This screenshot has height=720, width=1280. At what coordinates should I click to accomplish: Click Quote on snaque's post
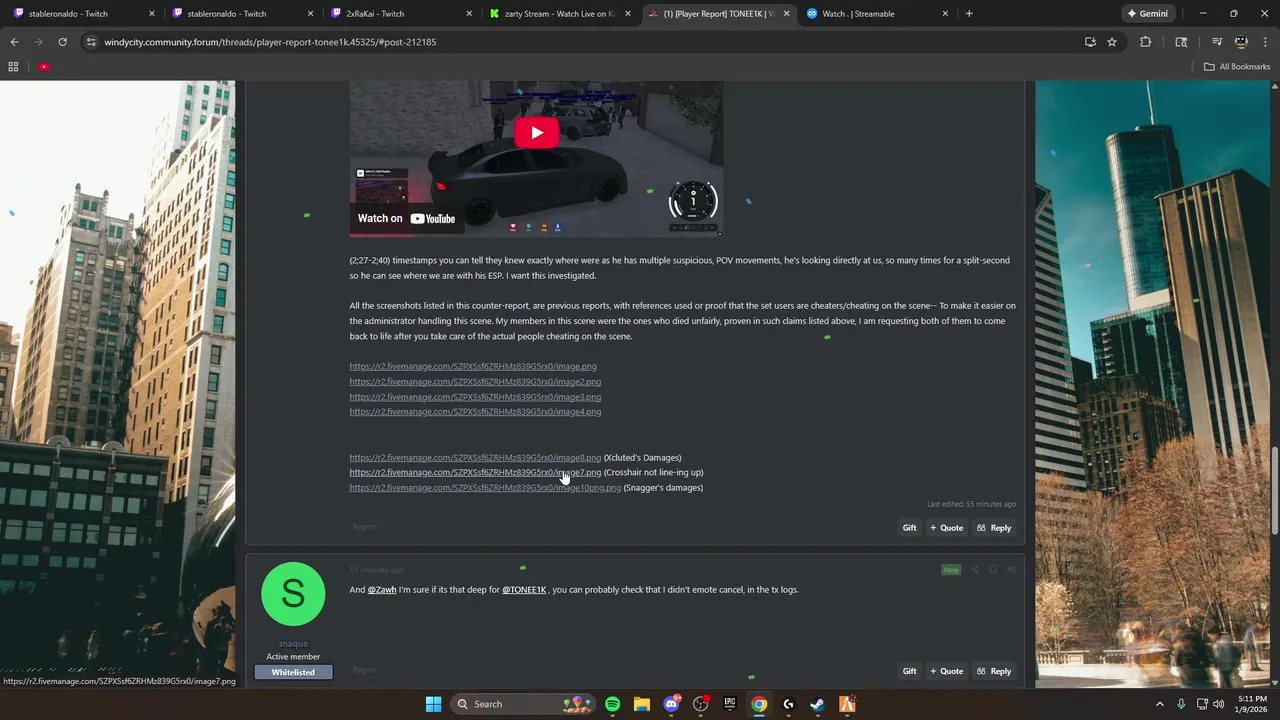click(x=946, y=671)
